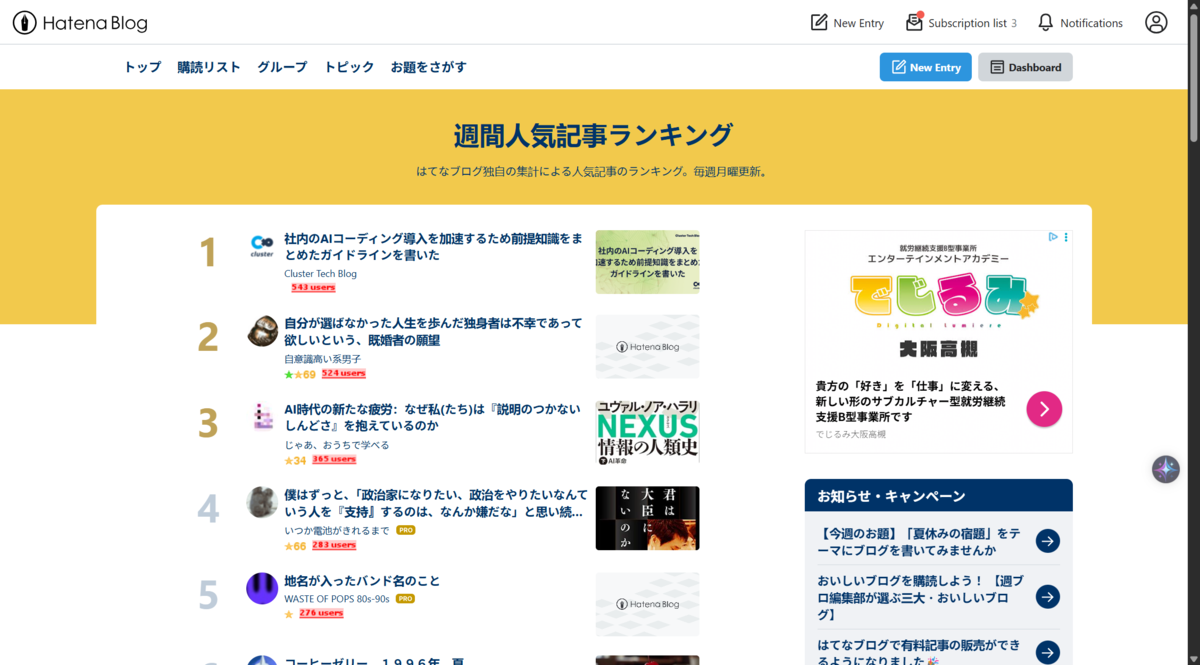
Task: Click the WASTE OF POPS 80s-90s avatar
Action: tap(262, 588)
